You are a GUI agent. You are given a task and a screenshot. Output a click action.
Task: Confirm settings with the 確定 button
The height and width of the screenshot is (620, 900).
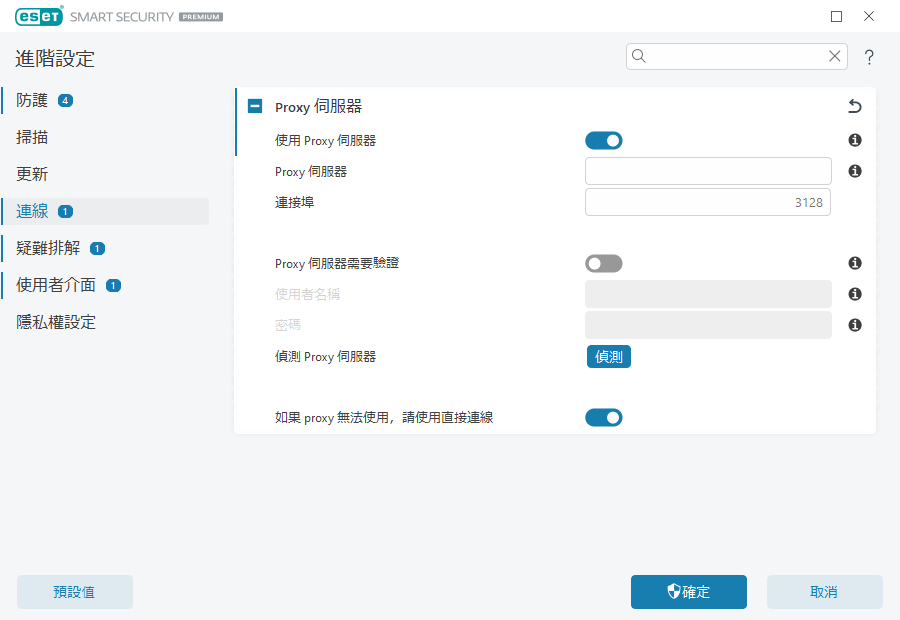(688, 592)
